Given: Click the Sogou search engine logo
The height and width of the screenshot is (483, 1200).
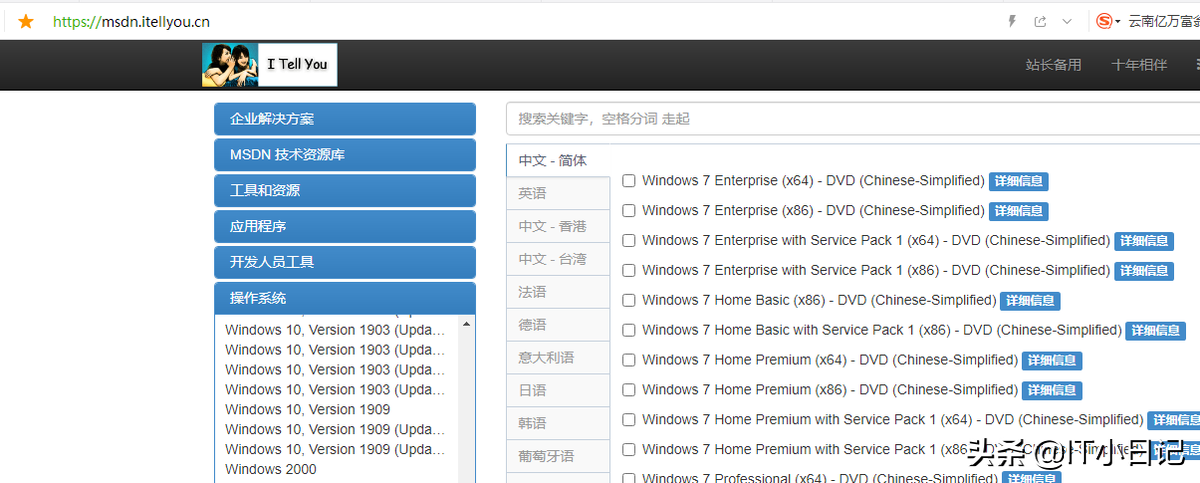Looking at the screenshot, I should pyautogui.click(x=1104, y=21).
